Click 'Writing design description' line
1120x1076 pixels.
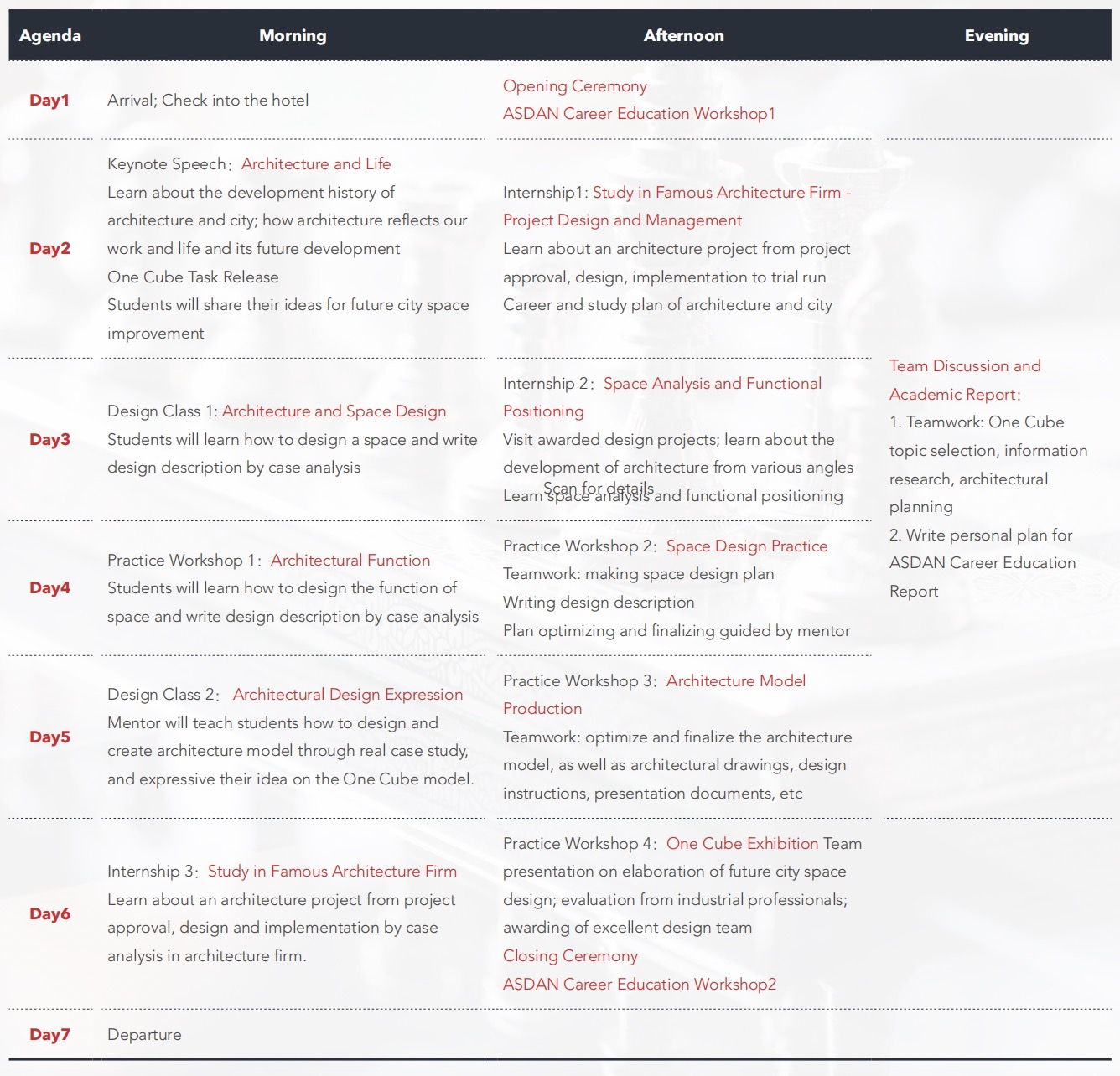tap(599, 603)
